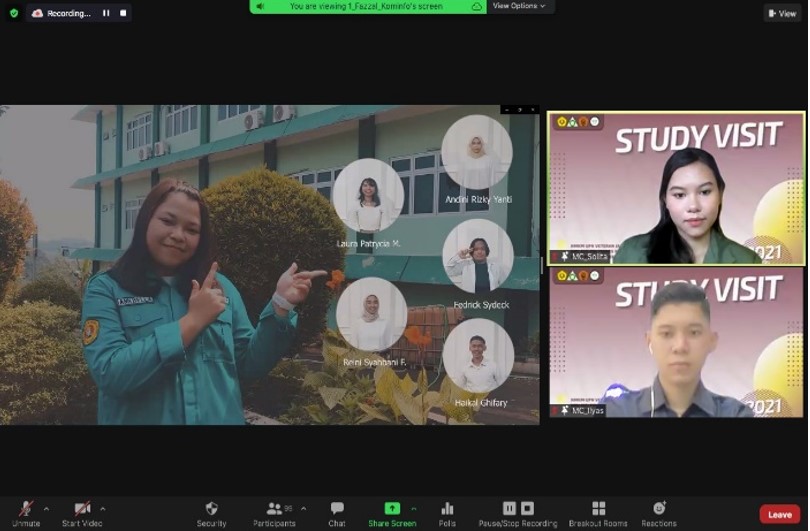Viewport: 810px width, 531px height.
Task: Expand share screen options arrow
Action: (414, 509)
